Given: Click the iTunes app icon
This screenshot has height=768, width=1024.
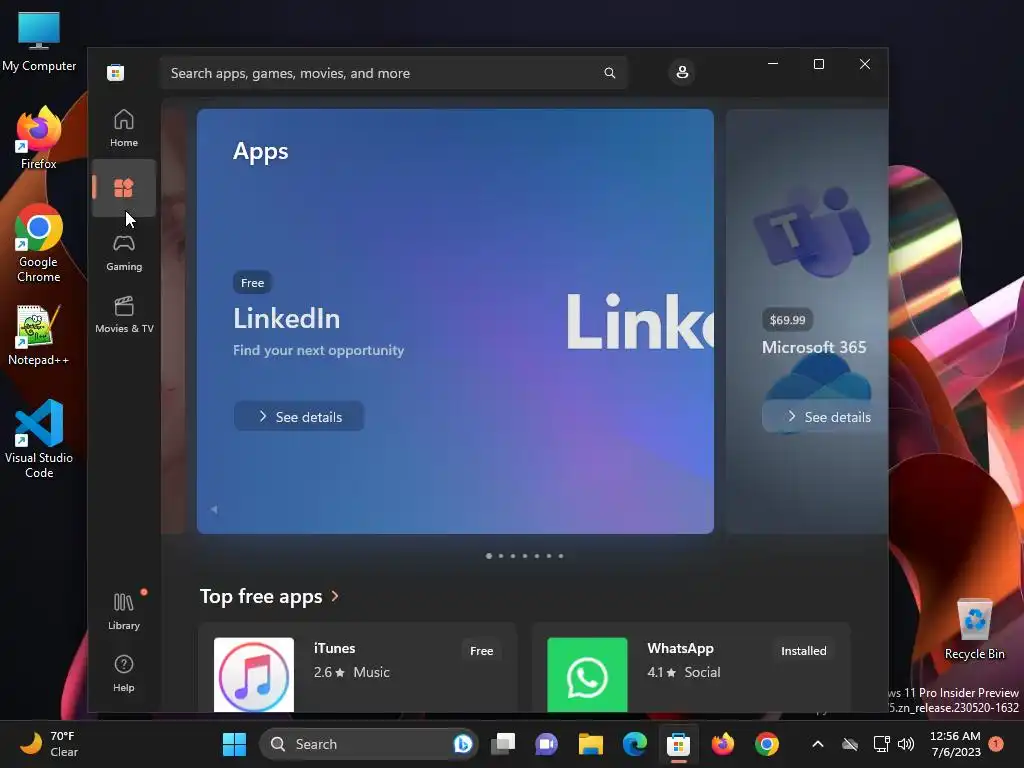Looking at the screenshot, I should click(x=254, y=675).
